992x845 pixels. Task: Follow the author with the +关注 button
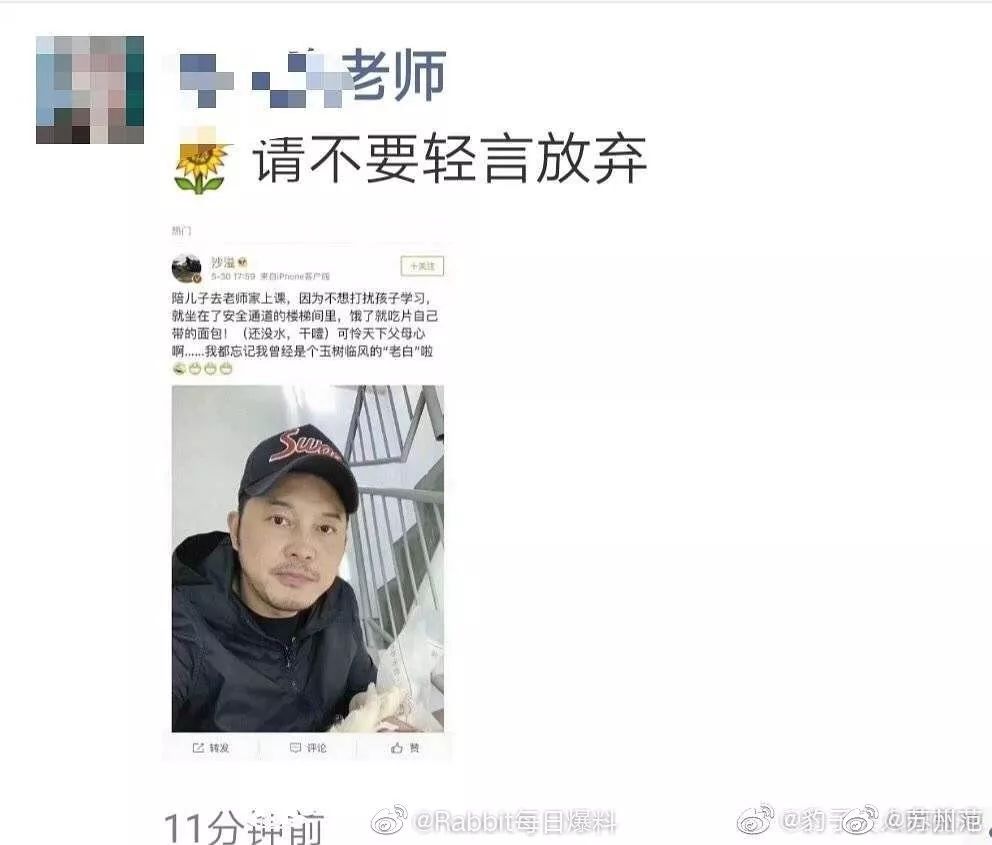(x=422, y=266)
